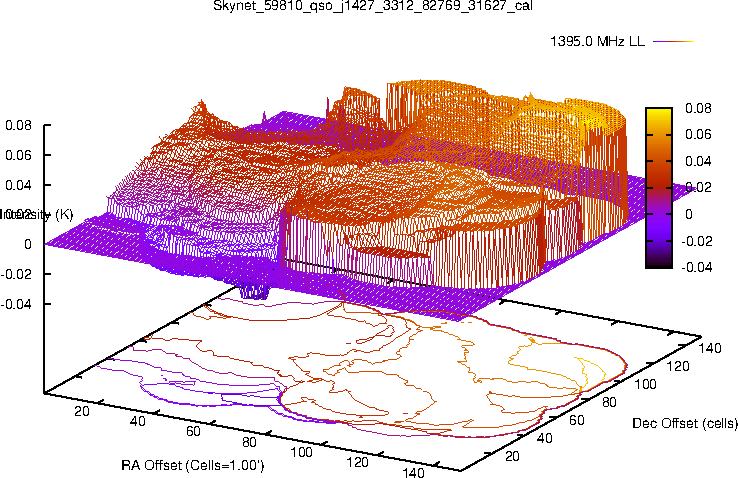Click the 0 tick on the intensity axis
This screenshot has width=738, height=478.
coord(28,244)
